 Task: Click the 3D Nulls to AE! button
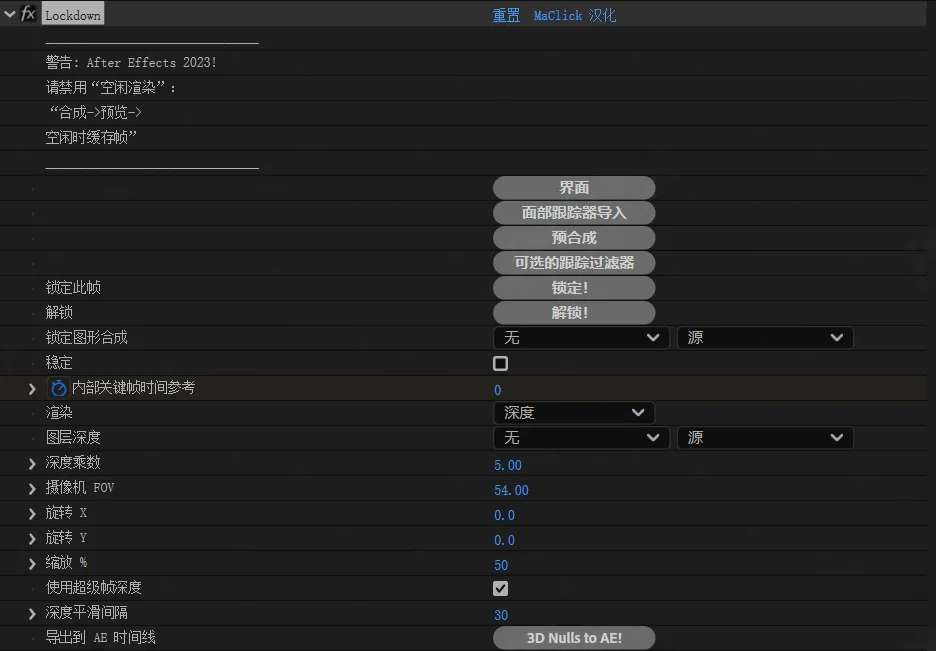point(574,638)
